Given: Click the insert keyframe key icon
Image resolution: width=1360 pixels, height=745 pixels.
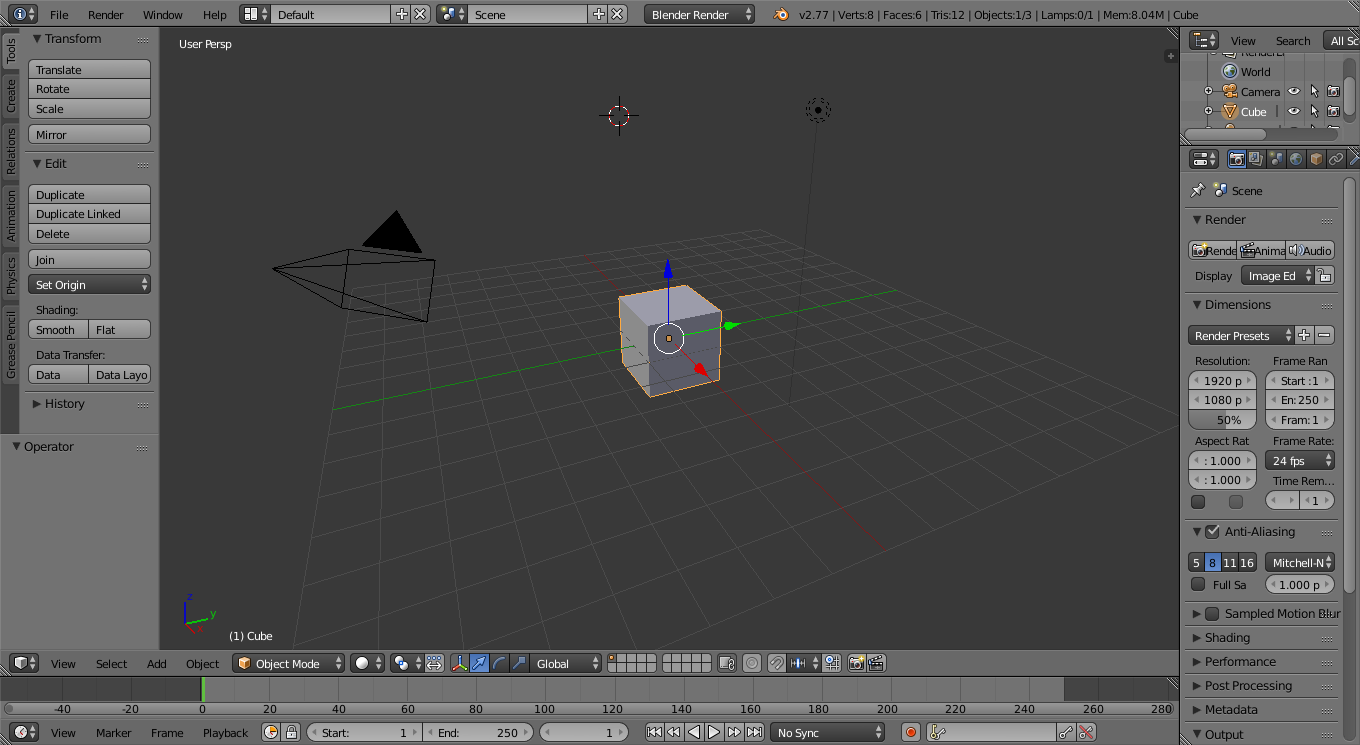Looking at the screenshot, I should coord(1067,732).
